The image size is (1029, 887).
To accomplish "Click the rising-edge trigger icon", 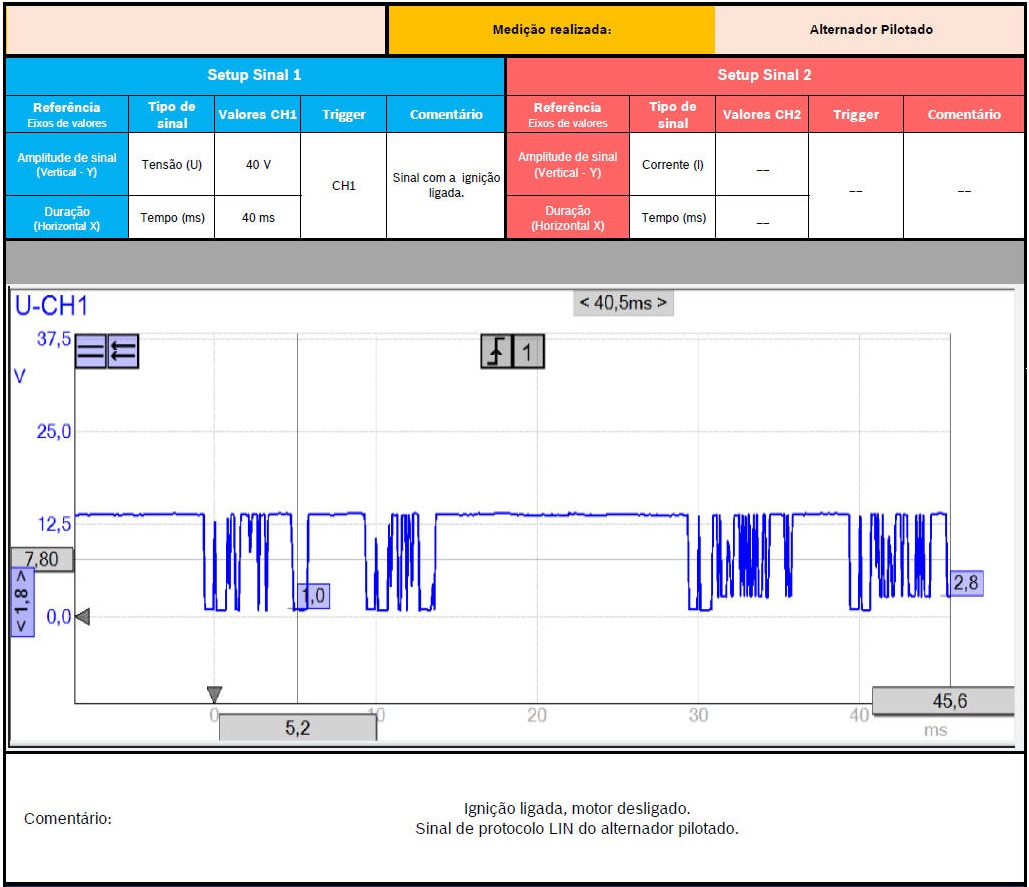I will [497, 351].
